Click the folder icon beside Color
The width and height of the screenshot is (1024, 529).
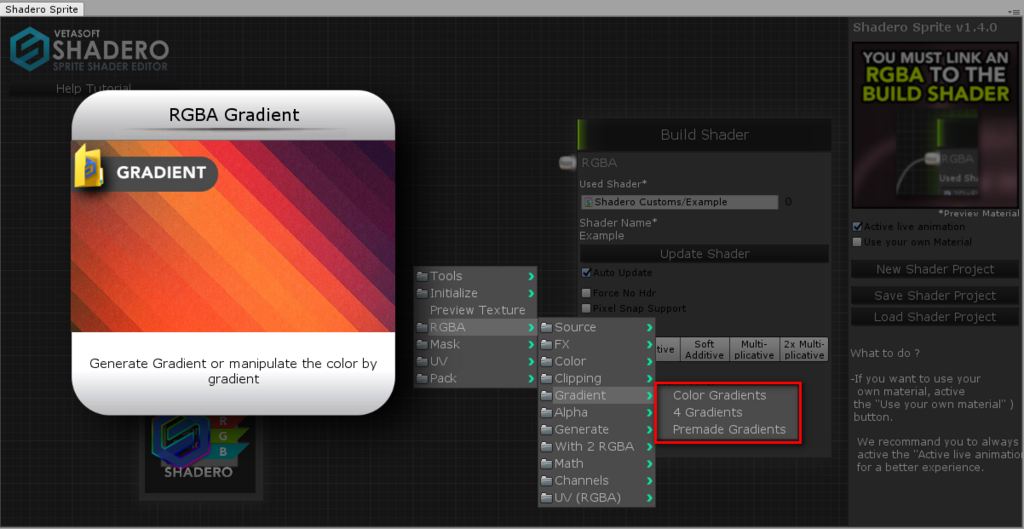click(x=547, y=361)
